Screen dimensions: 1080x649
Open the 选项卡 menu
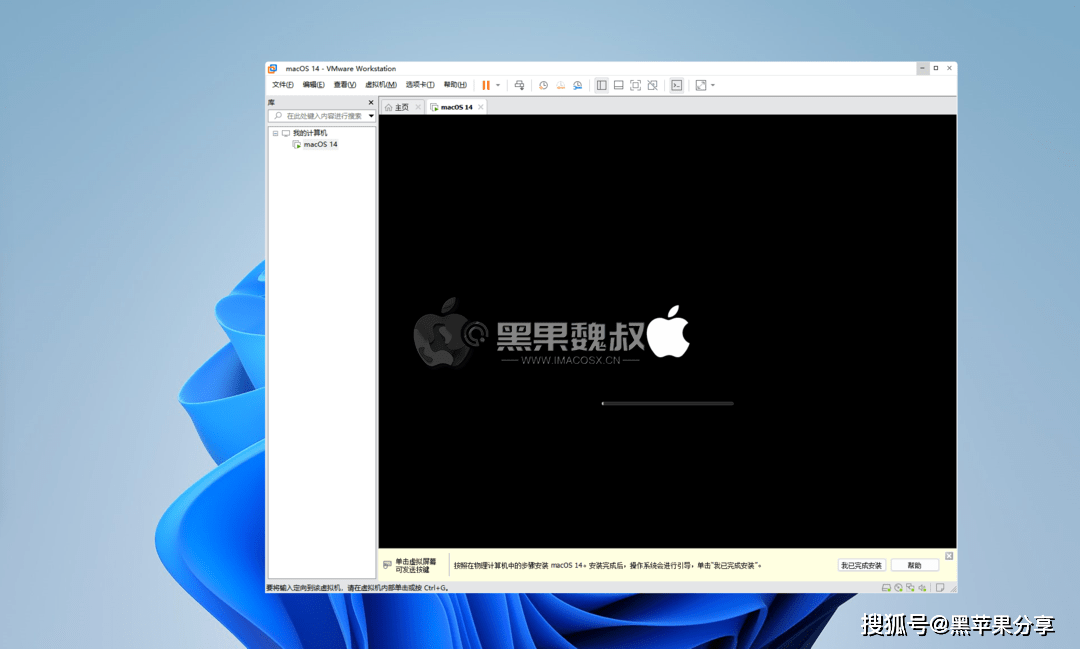pos(419,85)
